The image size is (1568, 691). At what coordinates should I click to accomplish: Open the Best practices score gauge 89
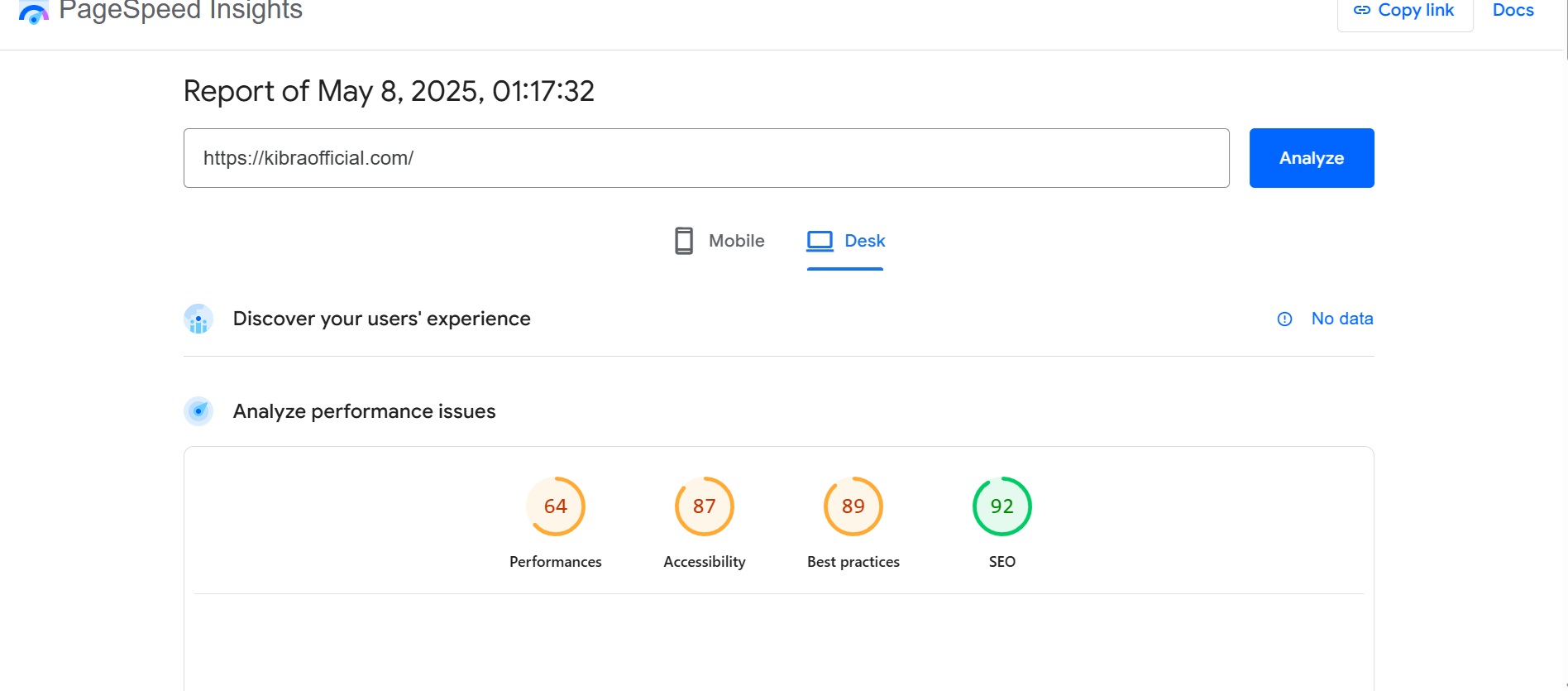(853, 506)
